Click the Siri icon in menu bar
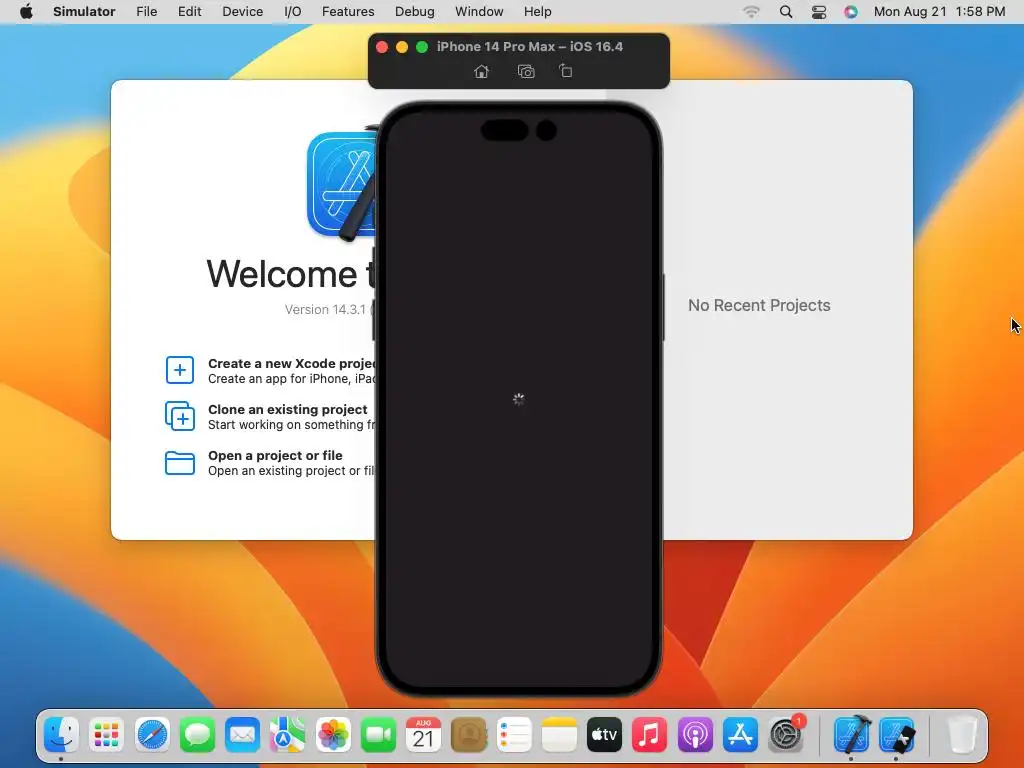Viewport: 1024px width, 768px height. click(850, 11)
